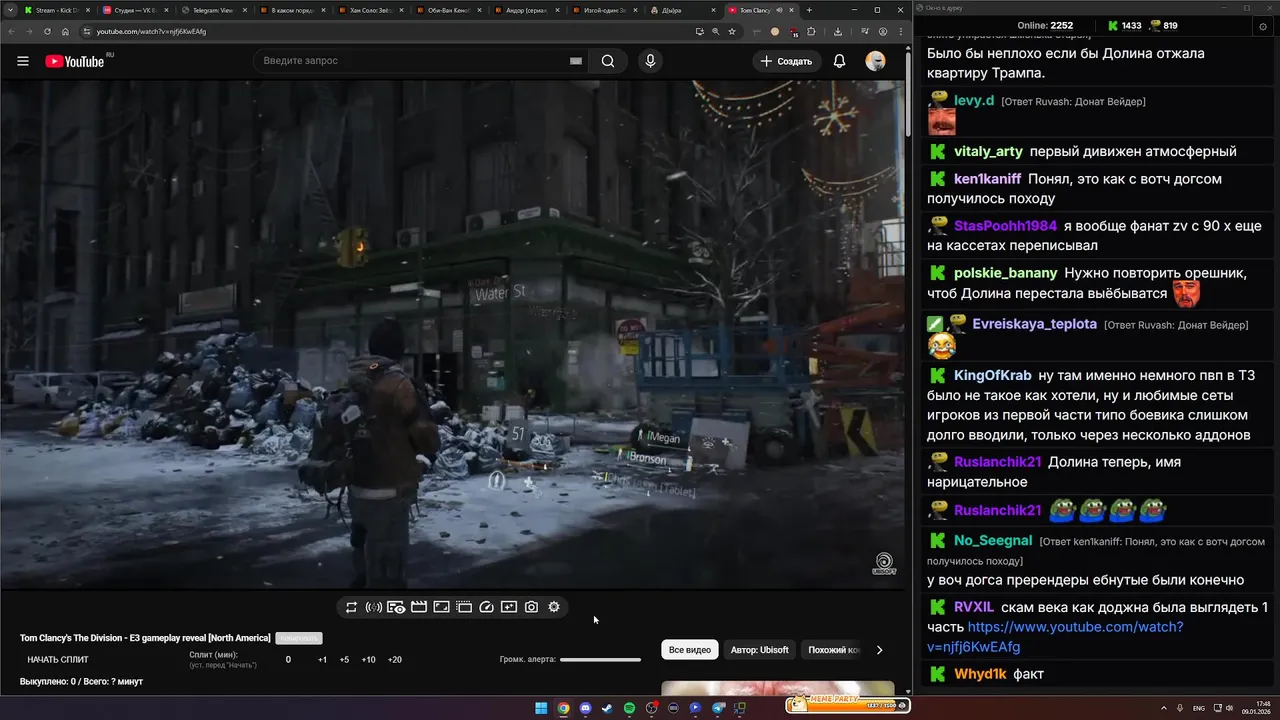
Task: Adjust the Громк. алерта volume slider
Action: pos(600,660)
